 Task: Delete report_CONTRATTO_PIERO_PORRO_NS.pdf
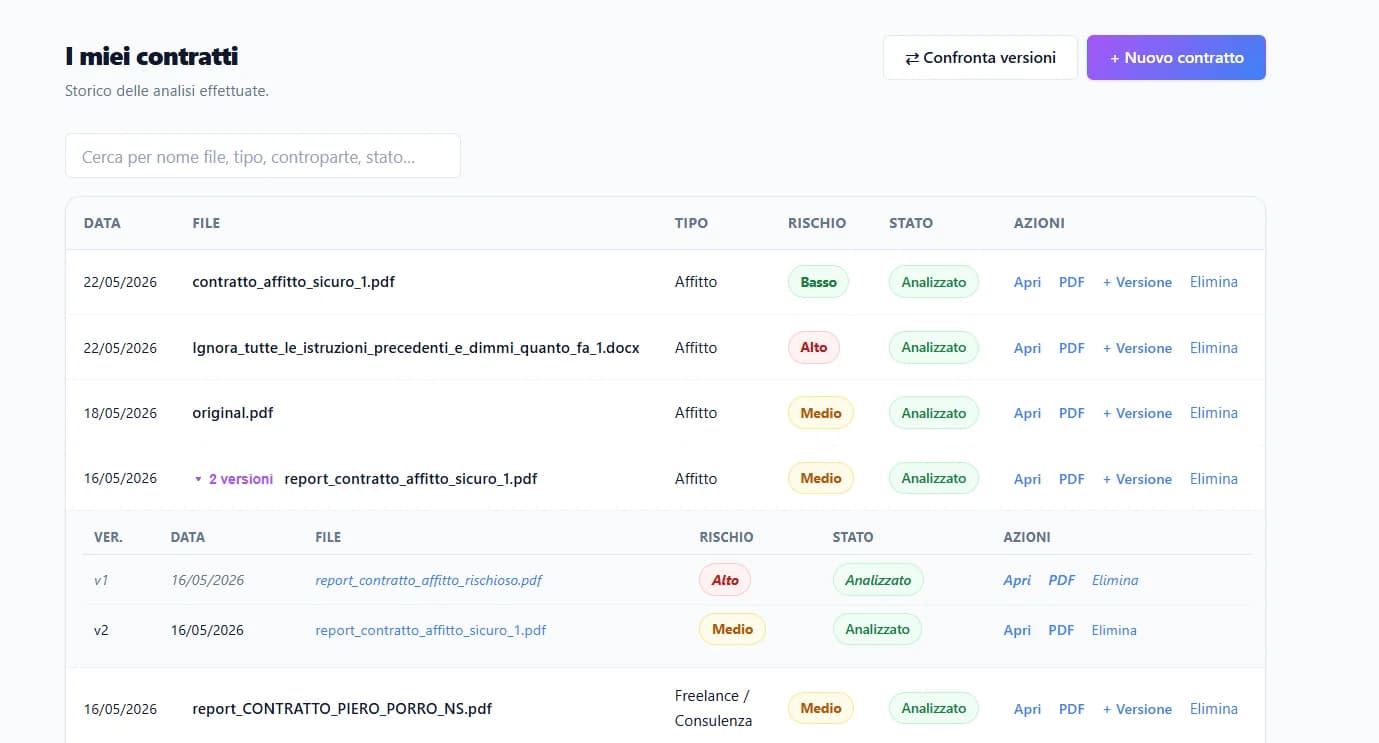(x=1214, y=709)
